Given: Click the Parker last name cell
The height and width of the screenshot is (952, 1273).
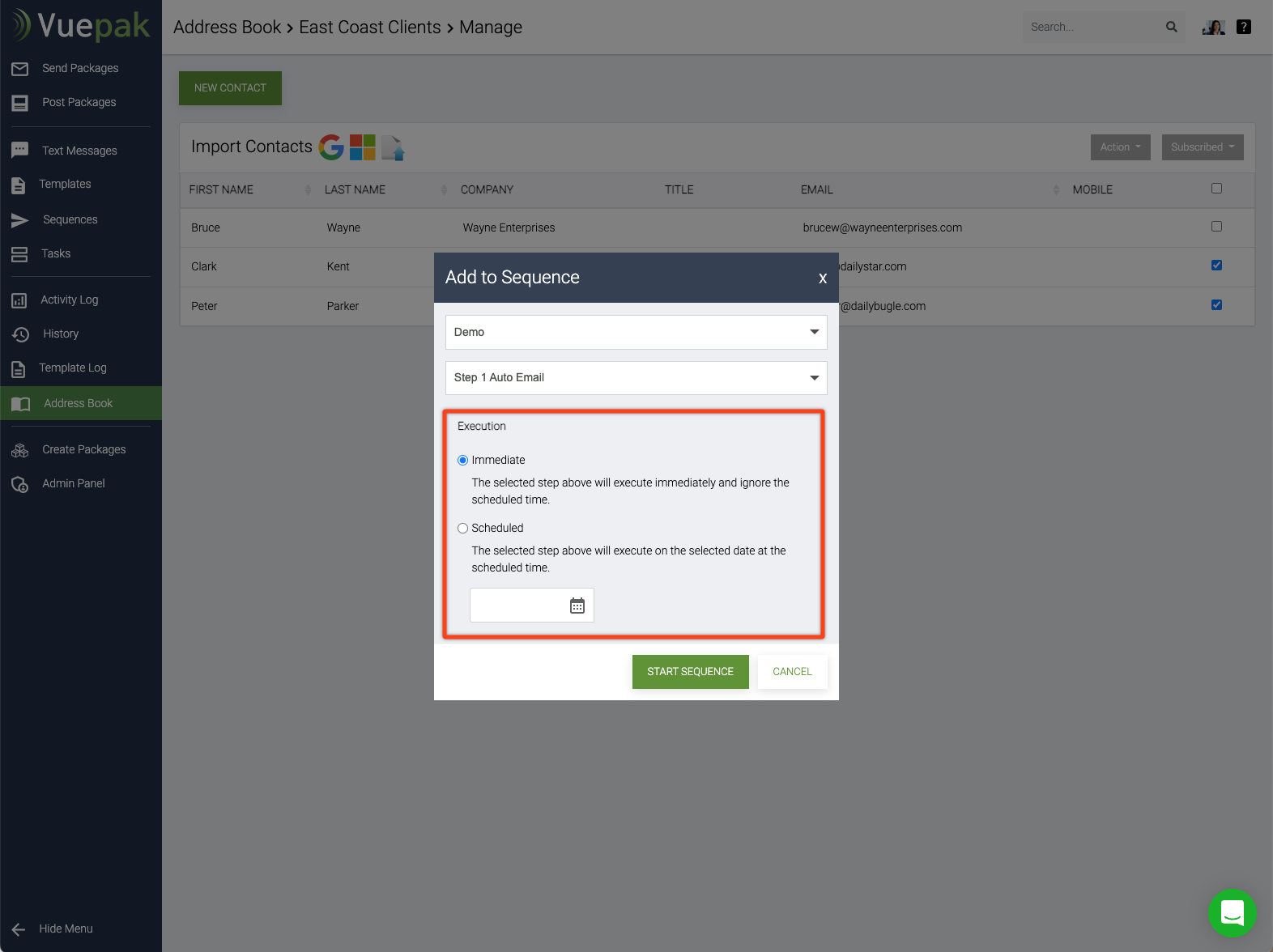Looking at the screenshot, I should [x=343, y=307].
